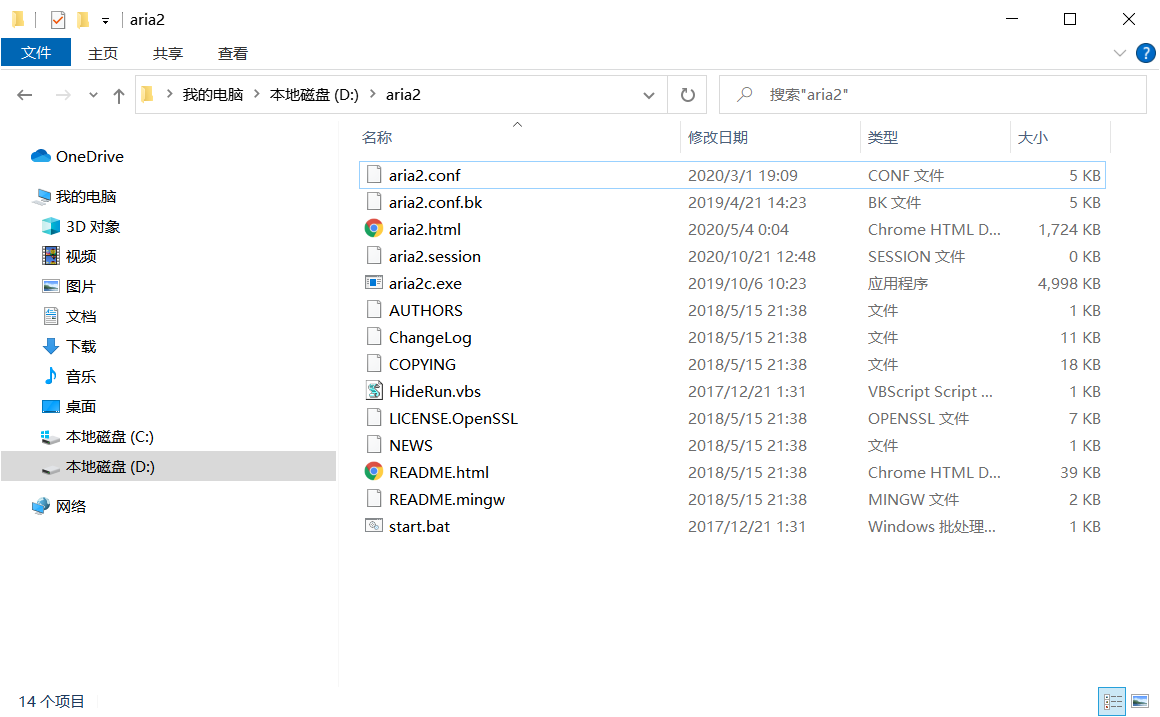Click the search aria2 input box

coord(933,95)
